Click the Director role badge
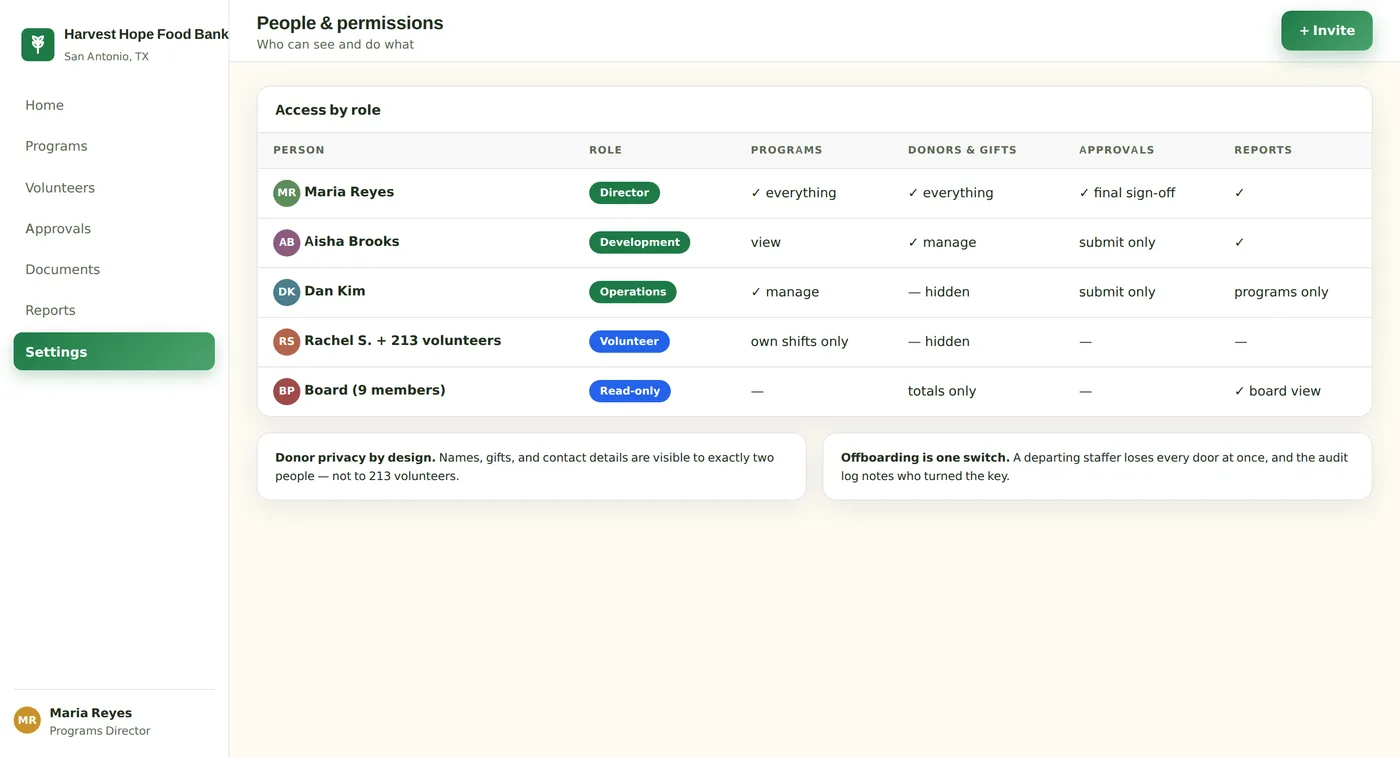The height and width of the screenshot is (758, 1400). 624,193
